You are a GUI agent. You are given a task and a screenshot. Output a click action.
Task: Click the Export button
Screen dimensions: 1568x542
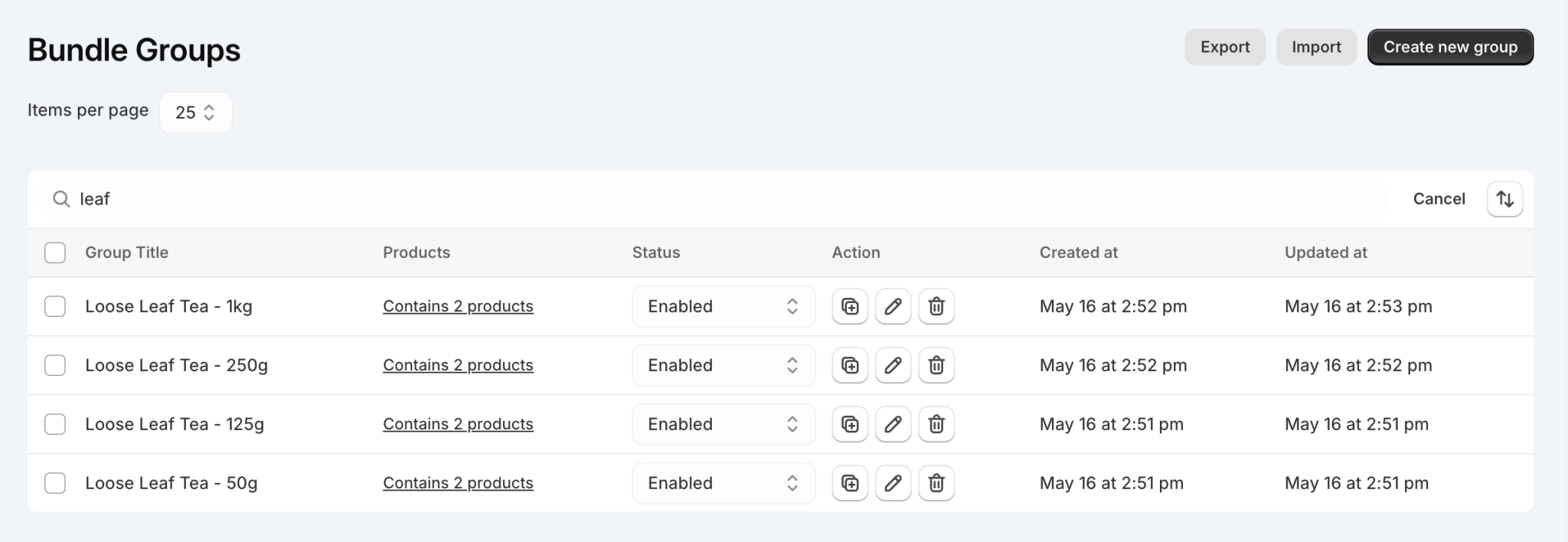click(x=1224, y=47)
